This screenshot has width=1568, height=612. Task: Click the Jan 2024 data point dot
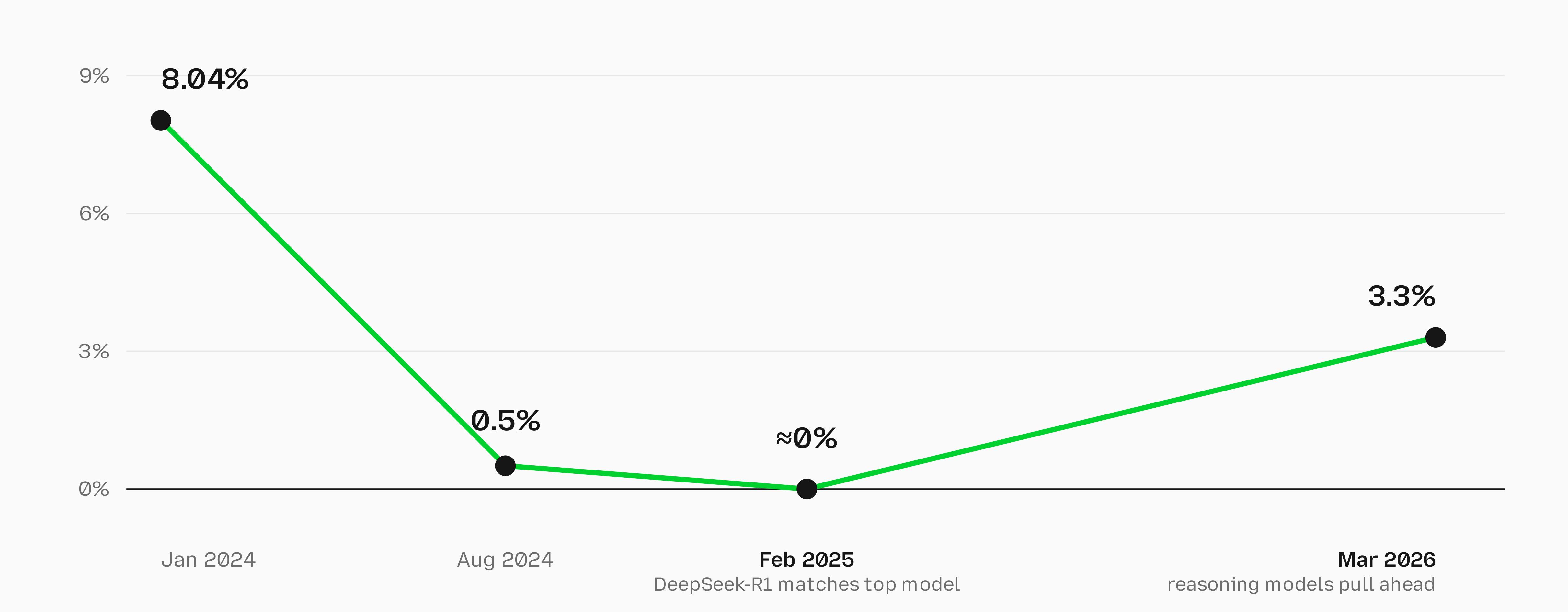point(161,120)
